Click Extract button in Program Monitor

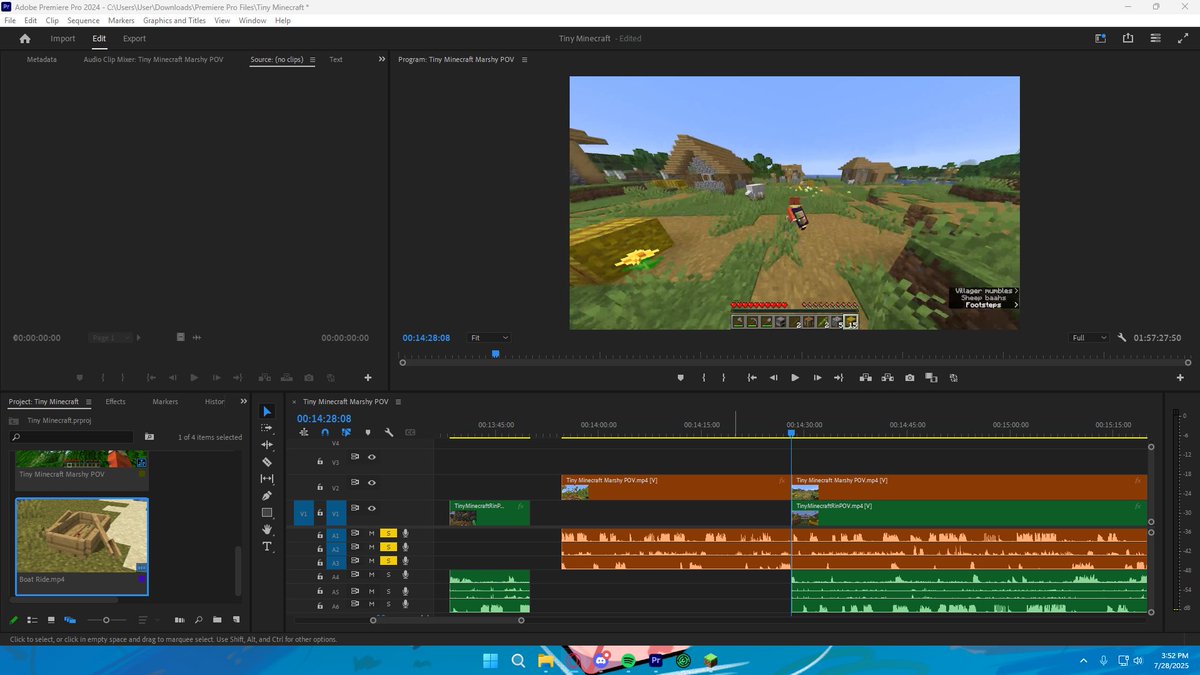pos(887,378)
